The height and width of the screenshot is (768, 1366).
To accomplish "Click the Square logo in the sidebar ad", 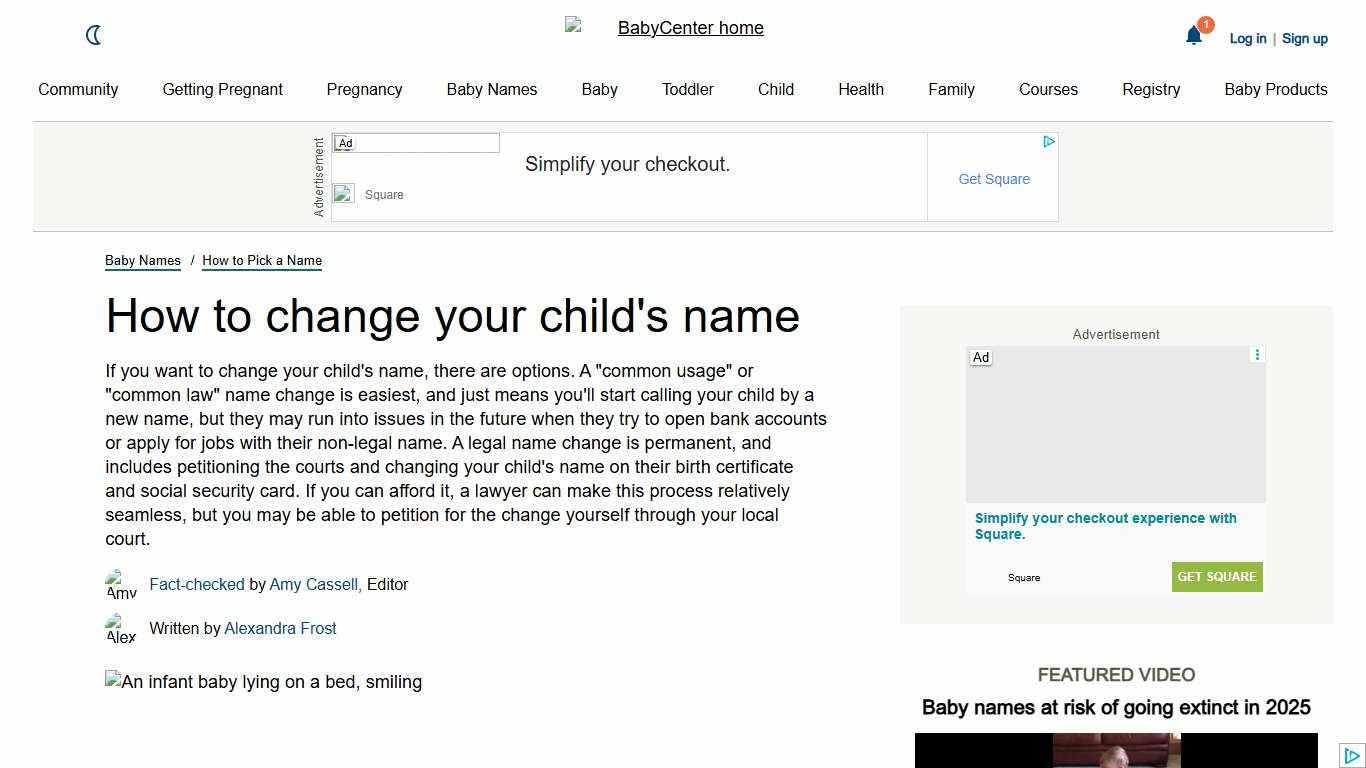I will coord(1024,577).
